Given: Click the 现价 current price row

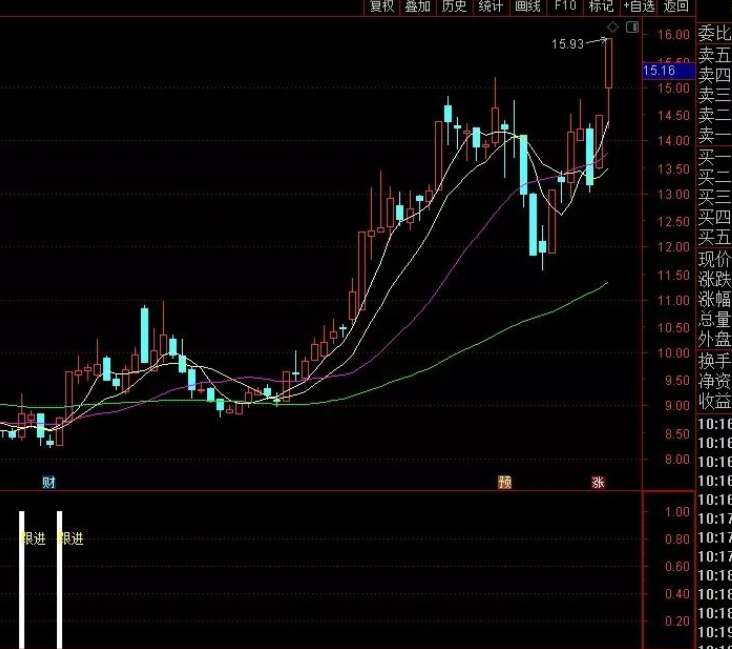Looking at the screenshot, I should point(714,259).
